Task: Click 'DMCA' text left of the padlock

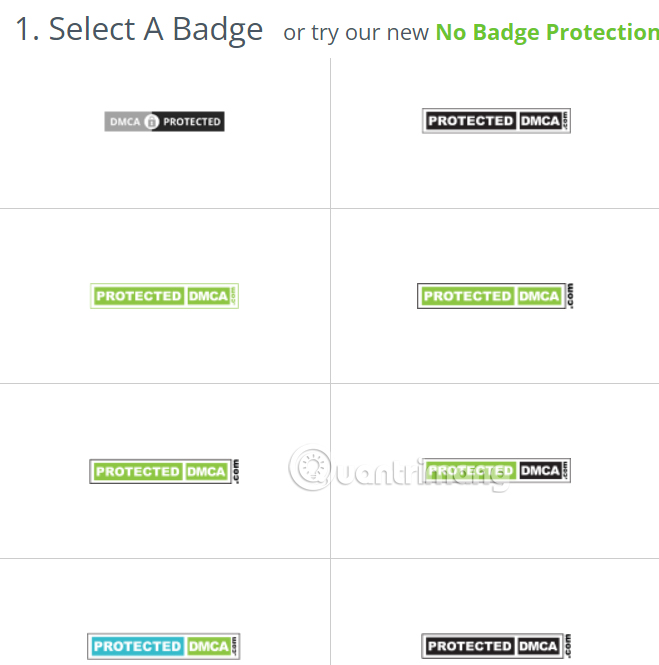Action: tap(124, 122)
